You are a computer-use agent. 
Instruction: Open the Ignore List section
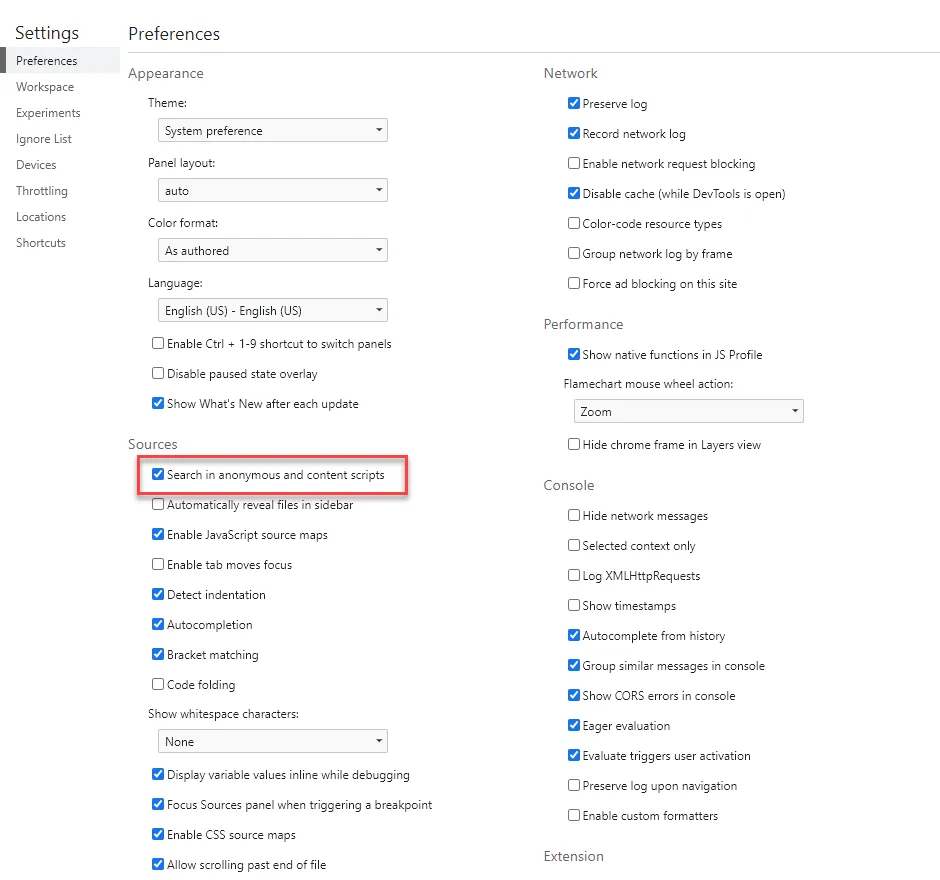click(44, 139)
